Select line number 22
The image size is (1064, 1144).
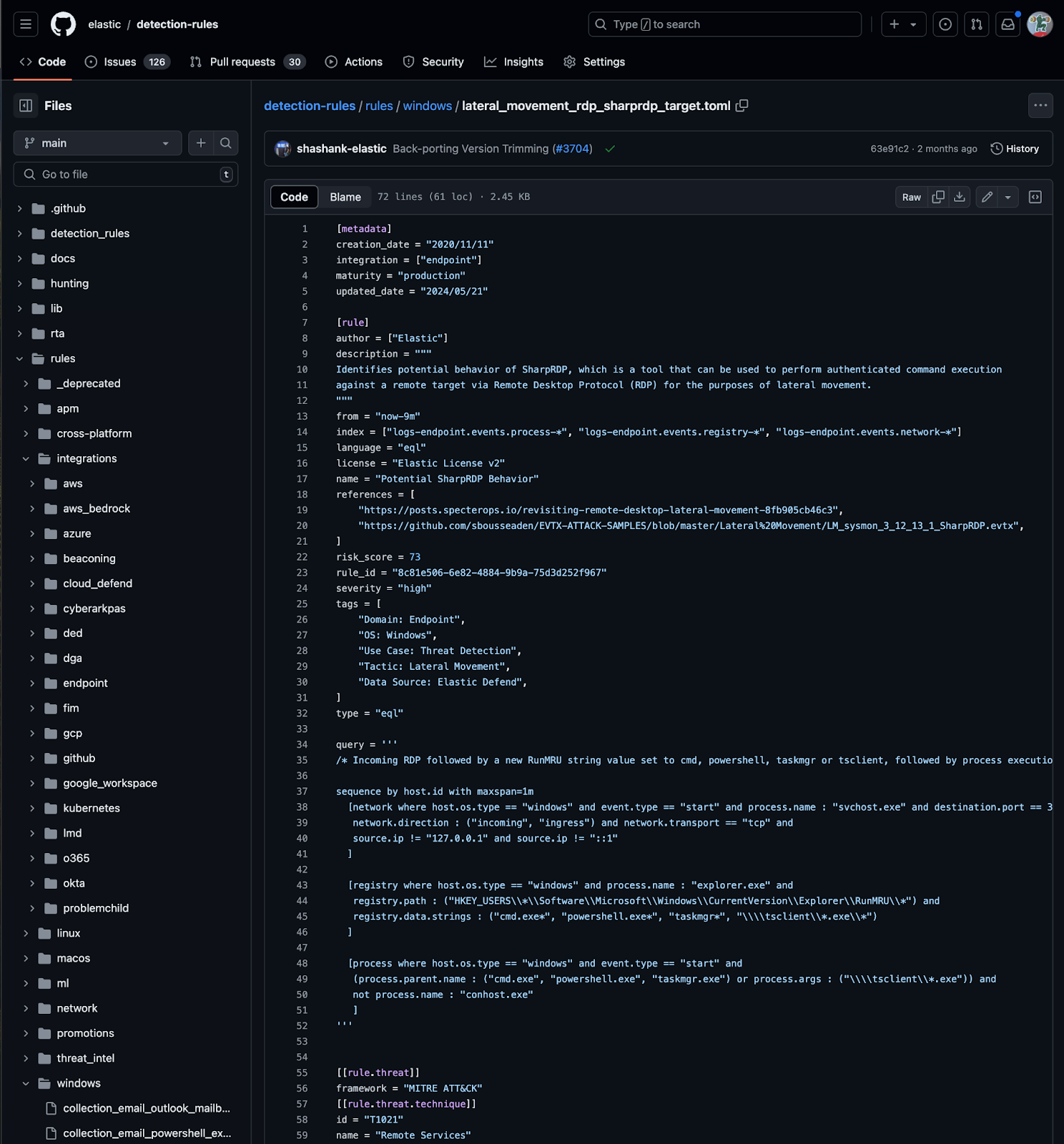tap(302, 557)
